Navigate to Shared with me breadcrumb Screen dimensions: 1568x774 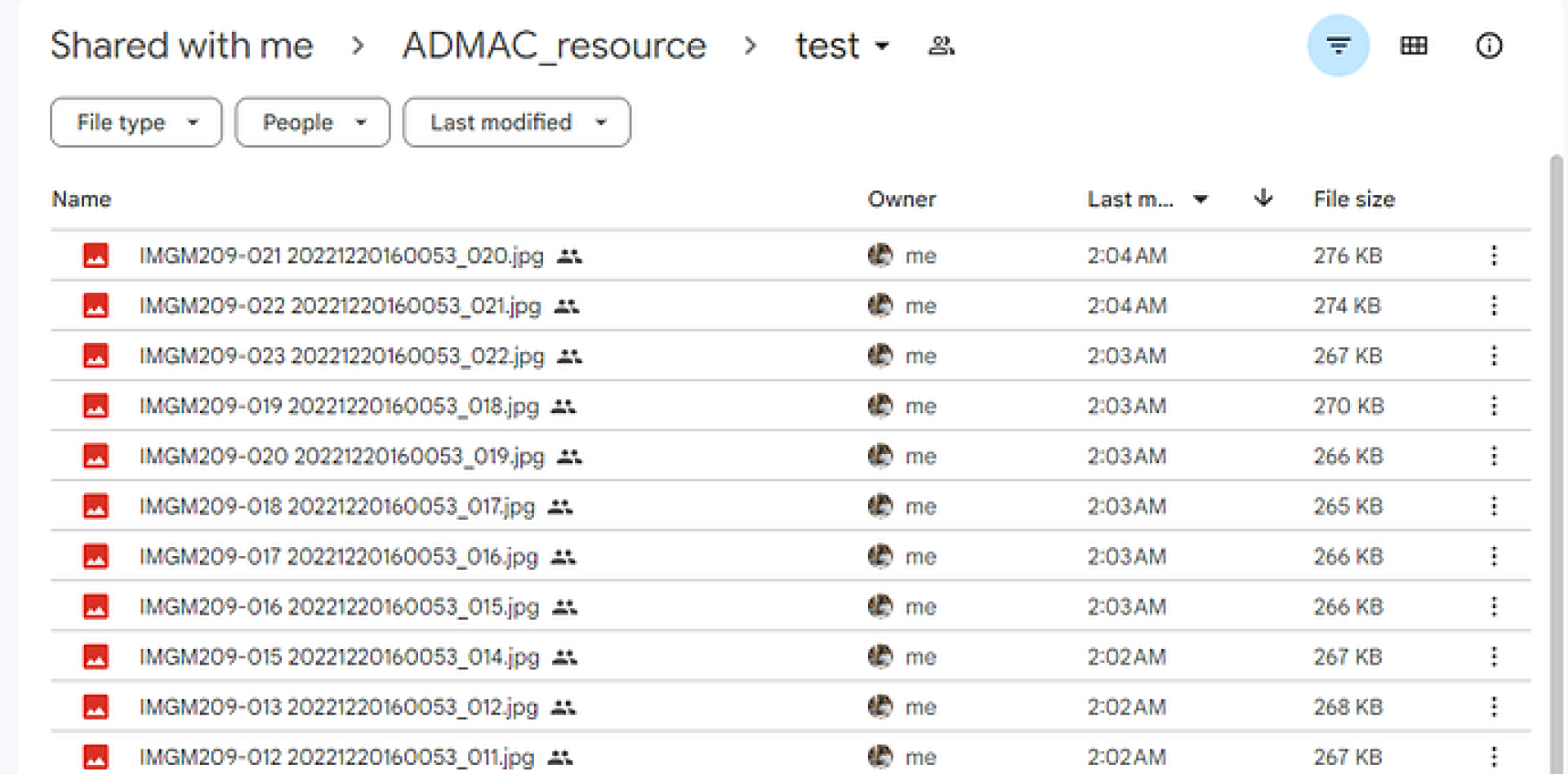181,46
